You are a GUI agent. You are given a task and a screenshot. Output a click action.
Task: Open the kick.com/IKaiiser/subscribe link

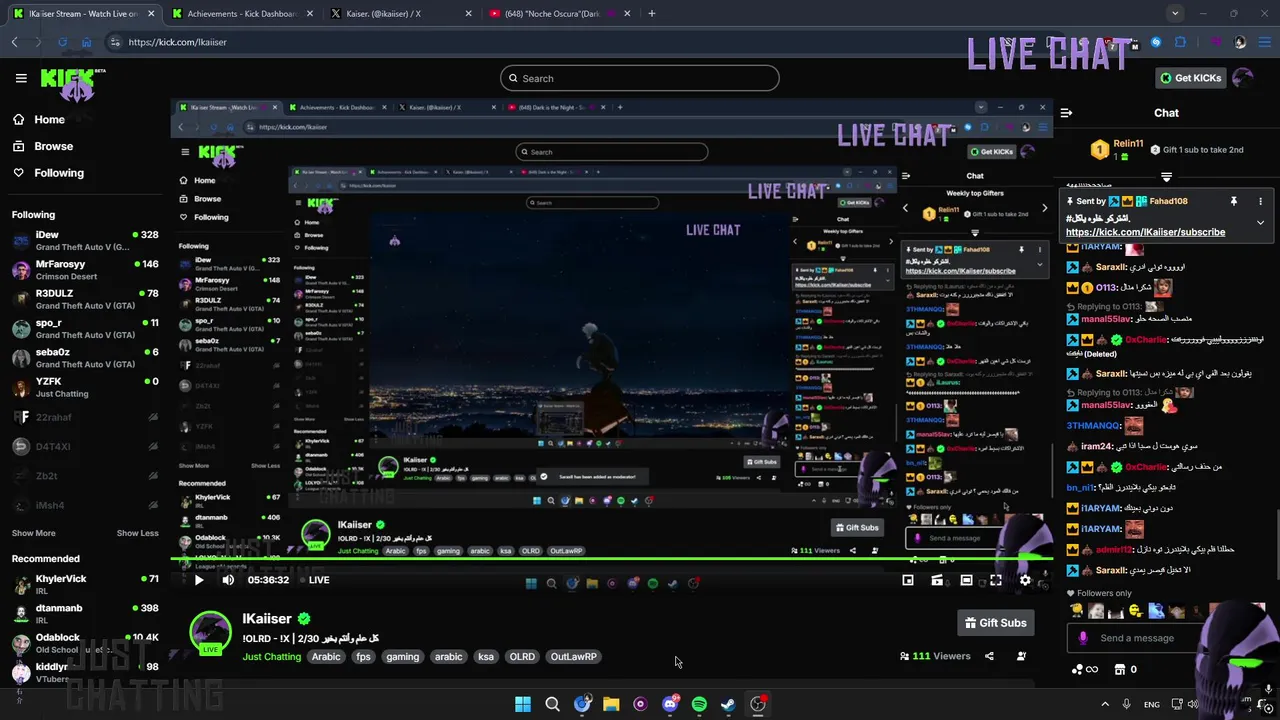1145,232
